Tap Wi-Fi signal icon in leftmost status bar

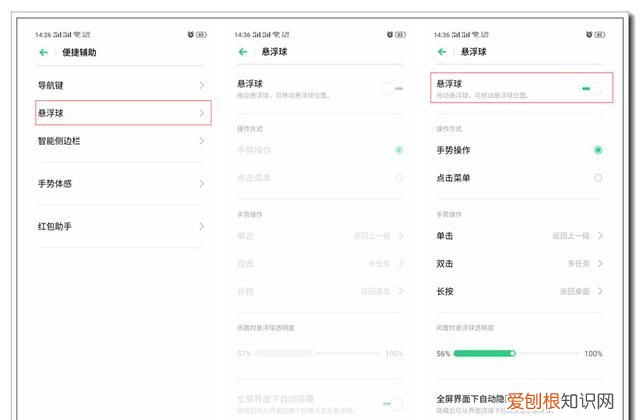click(76, 34)
